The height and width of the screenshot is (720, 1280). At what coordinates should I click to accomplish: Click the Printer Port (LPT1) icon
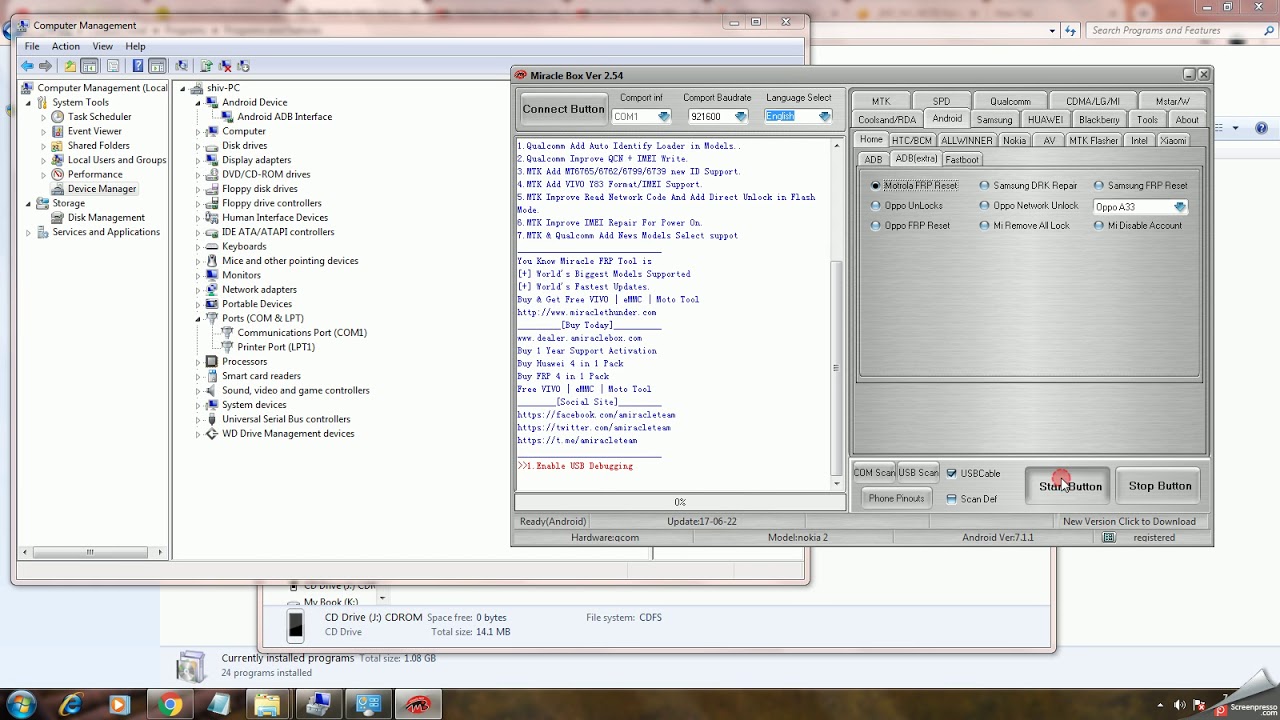[x=227, y=347]
